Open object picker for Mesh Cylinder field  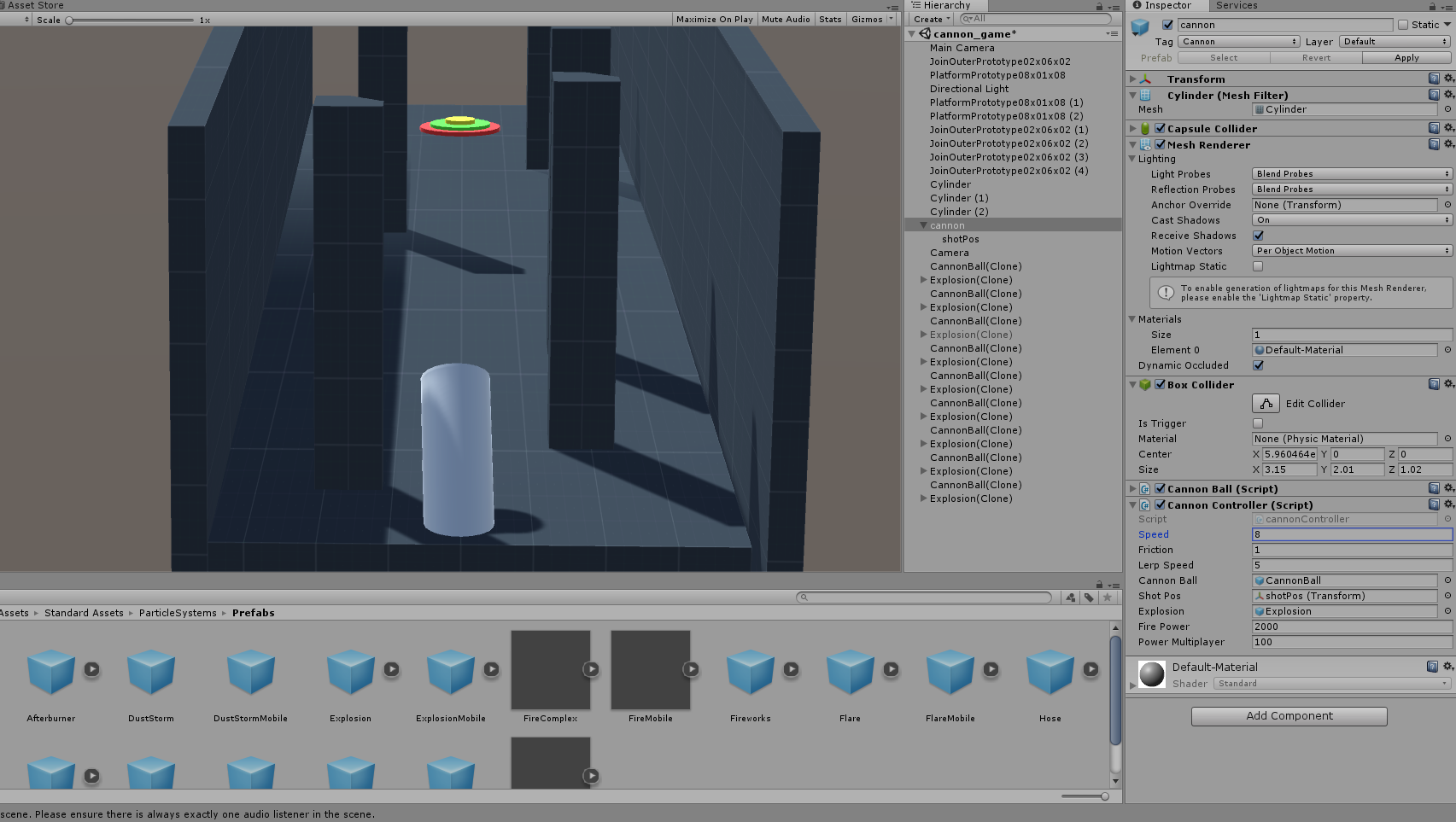[x=1447, y=109]
